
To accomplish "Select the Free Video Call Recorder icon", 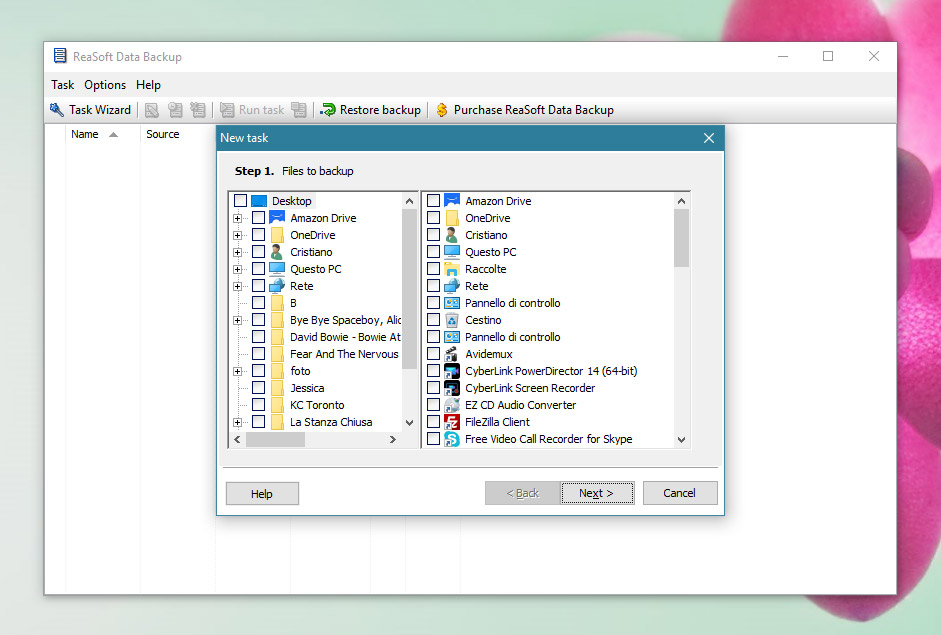I will tap(451, 439).
